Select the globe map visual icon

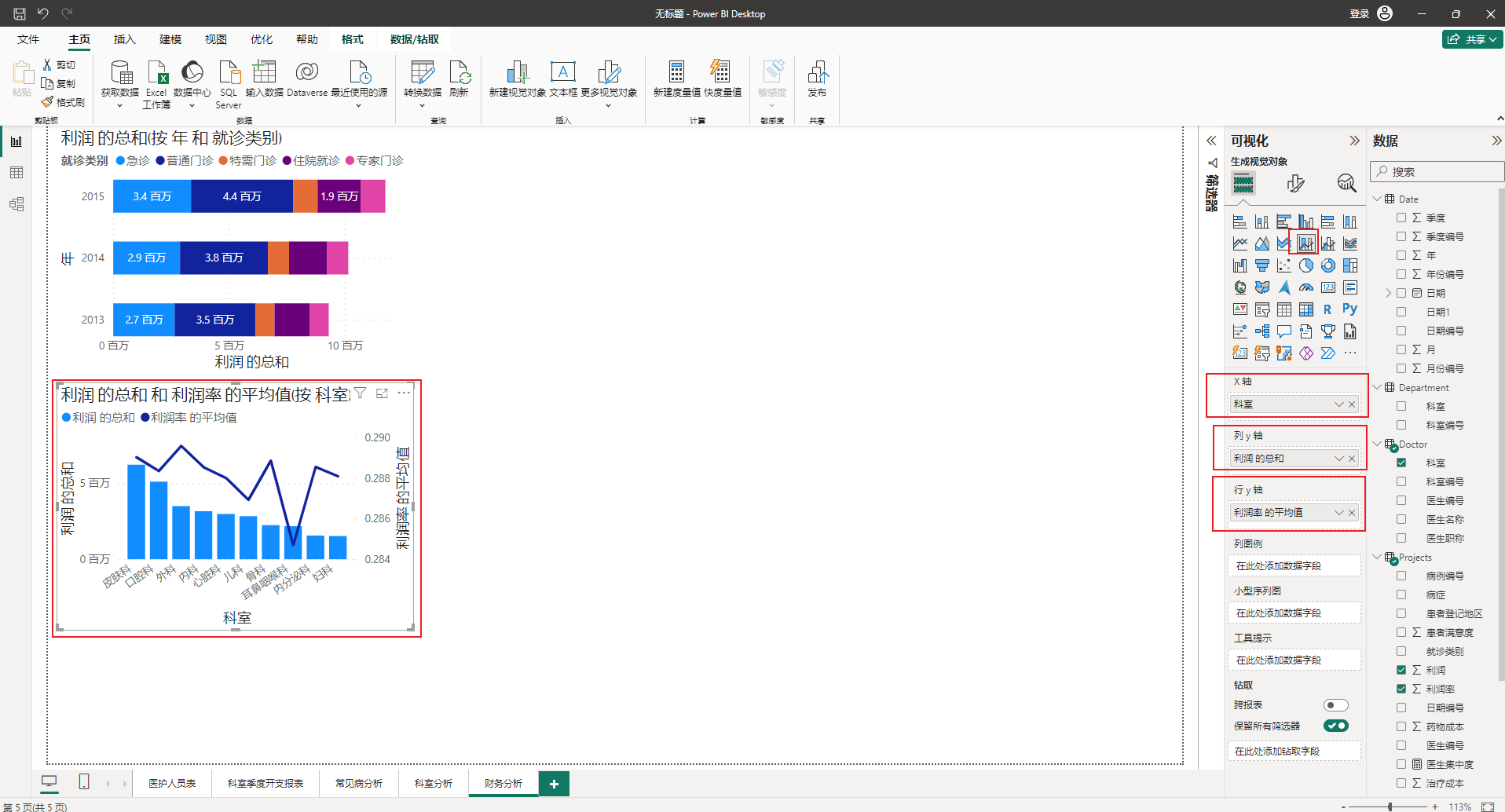pyautogui.click(x=1240, y=287)
